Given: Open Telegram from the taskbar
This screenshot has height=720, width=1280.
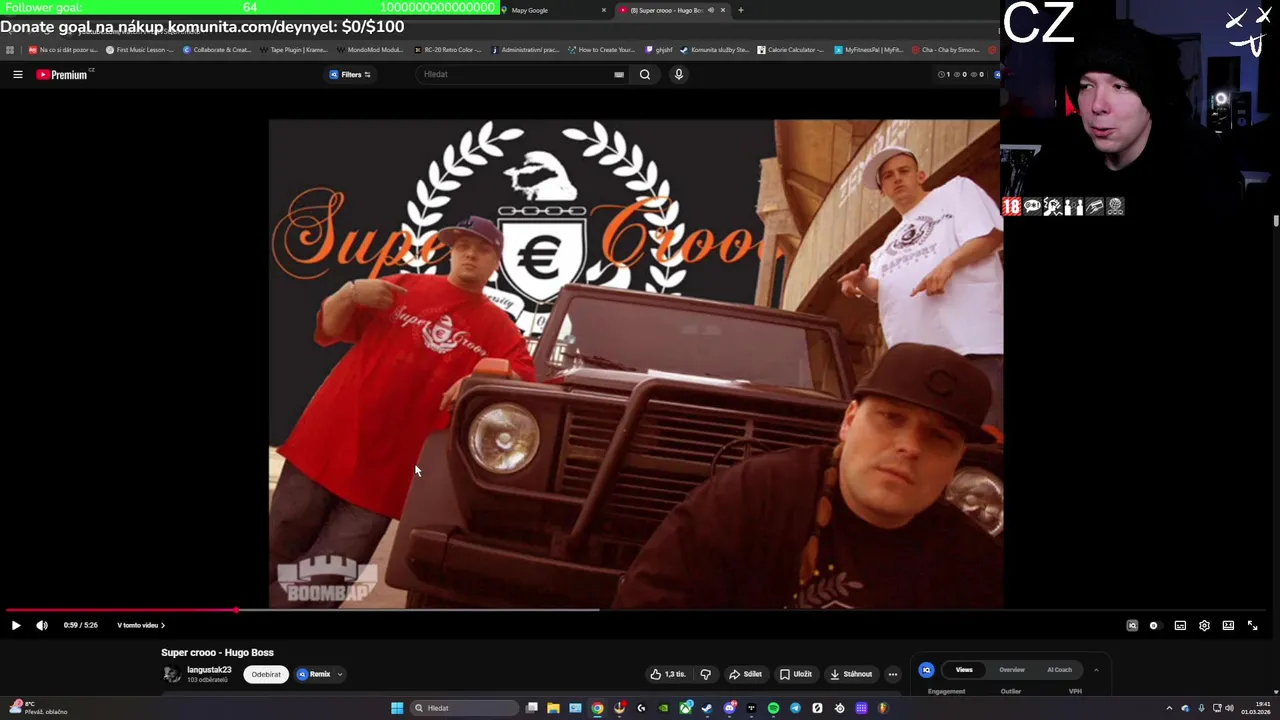Looking at the screenshot, I should coord(795,708).
